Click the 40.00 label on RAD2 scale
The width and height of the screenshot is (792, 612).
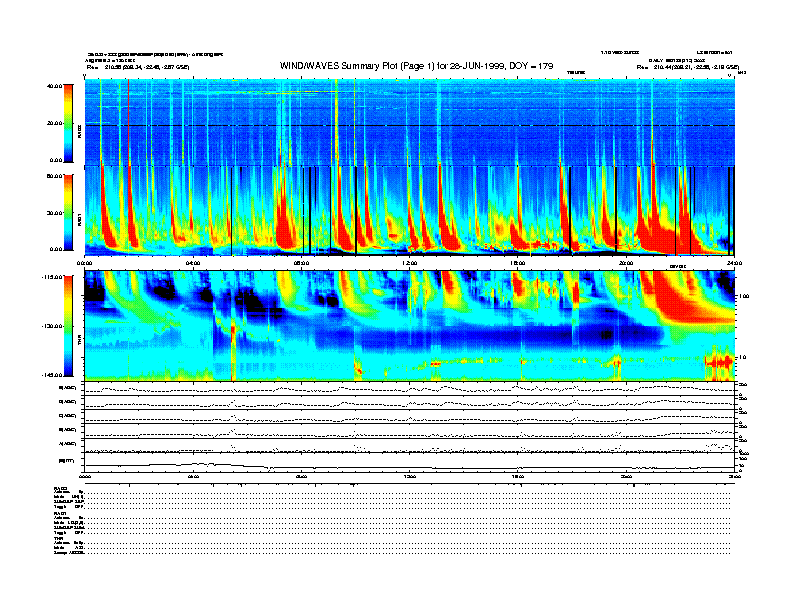tap(54, 86)
